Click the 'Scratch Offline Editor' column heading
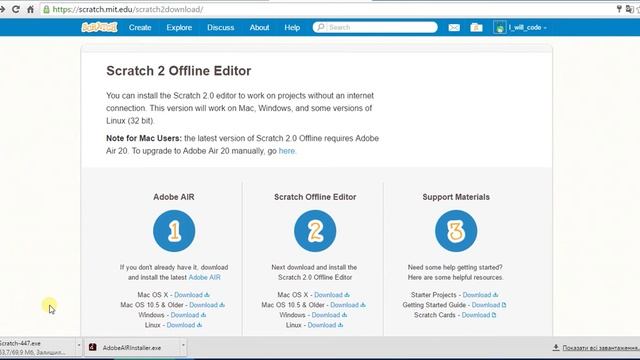This screenshot has width=640, height=360. (315, 197)
